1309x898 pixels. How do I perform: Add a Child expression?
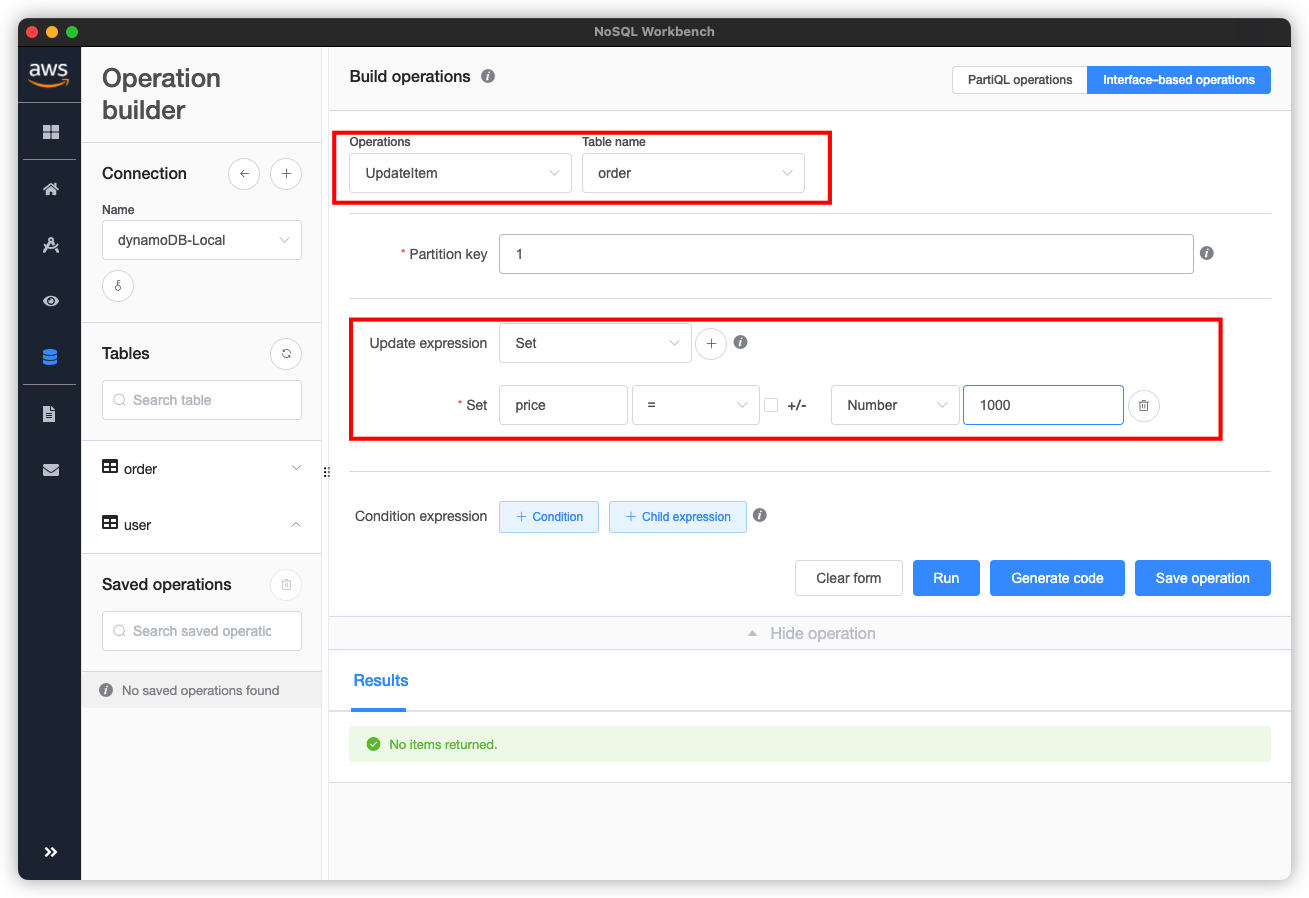click(678, 517)
